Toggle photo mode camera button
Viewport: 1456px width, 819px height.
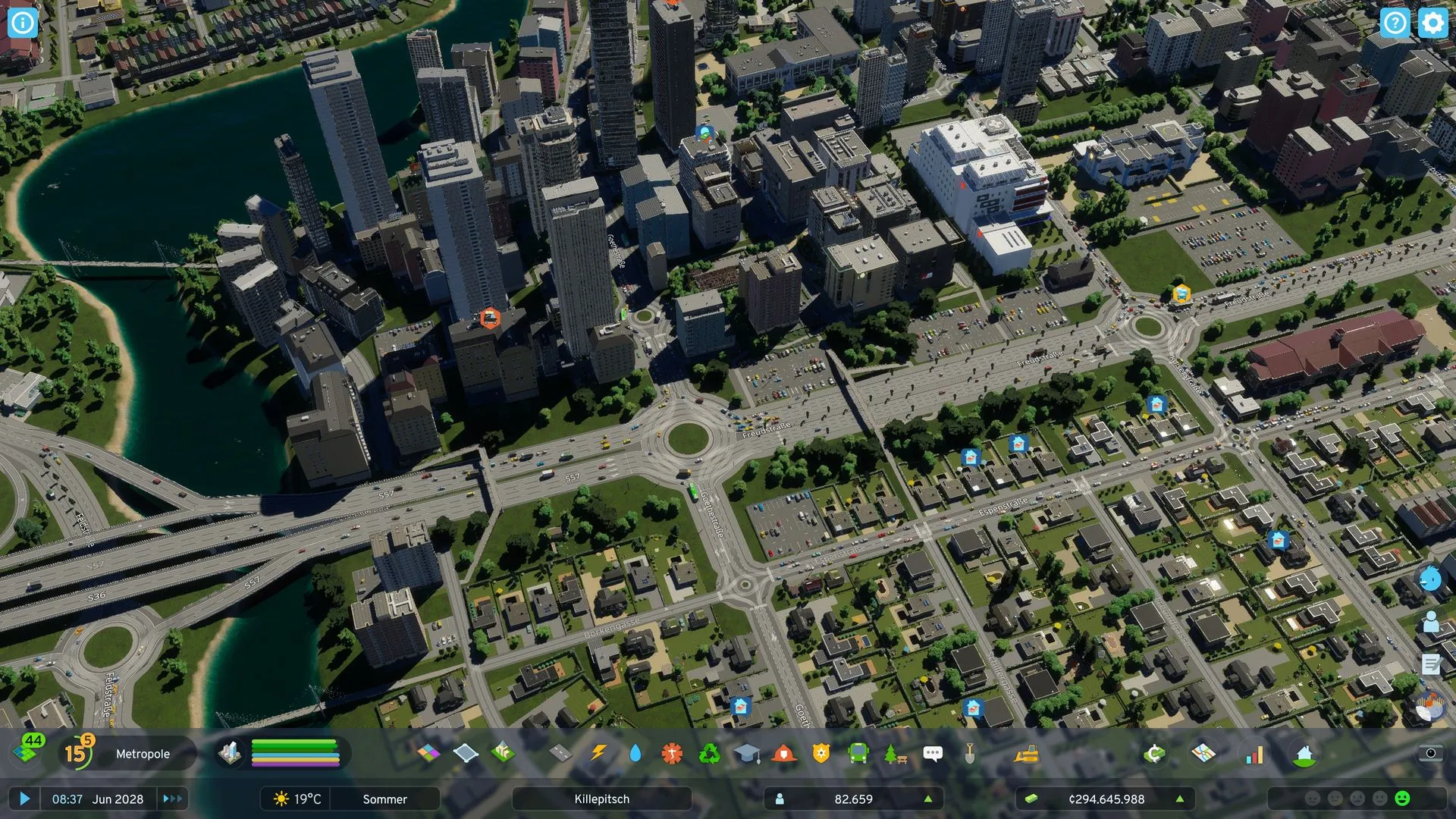click(1430, 753)
